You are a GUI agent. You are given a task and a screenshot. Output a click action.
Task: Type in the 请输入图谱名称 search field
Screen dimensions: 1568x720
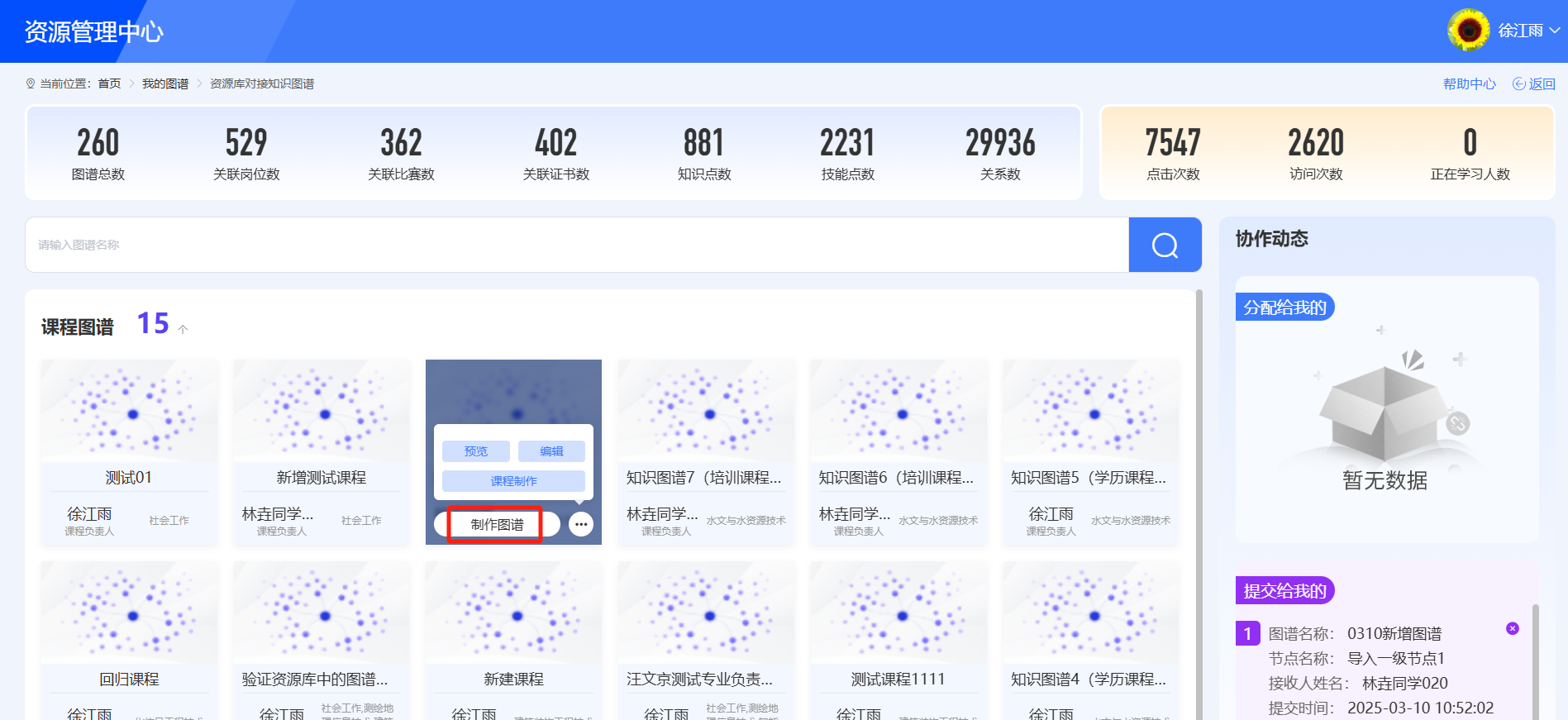coord(576,245)
